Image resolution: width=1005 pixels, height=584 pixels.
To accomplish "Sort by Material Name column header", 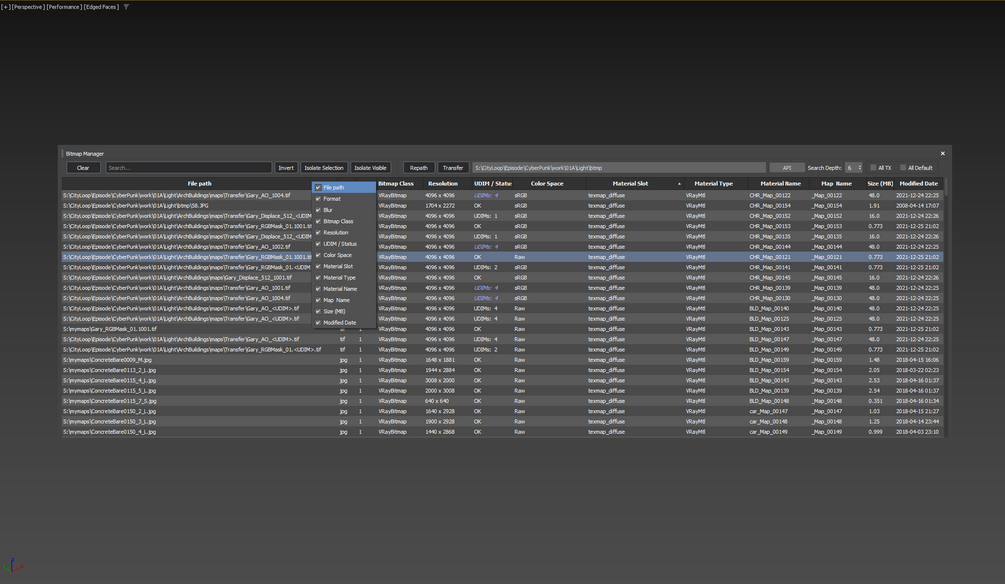I will click(x=780, y=184).
